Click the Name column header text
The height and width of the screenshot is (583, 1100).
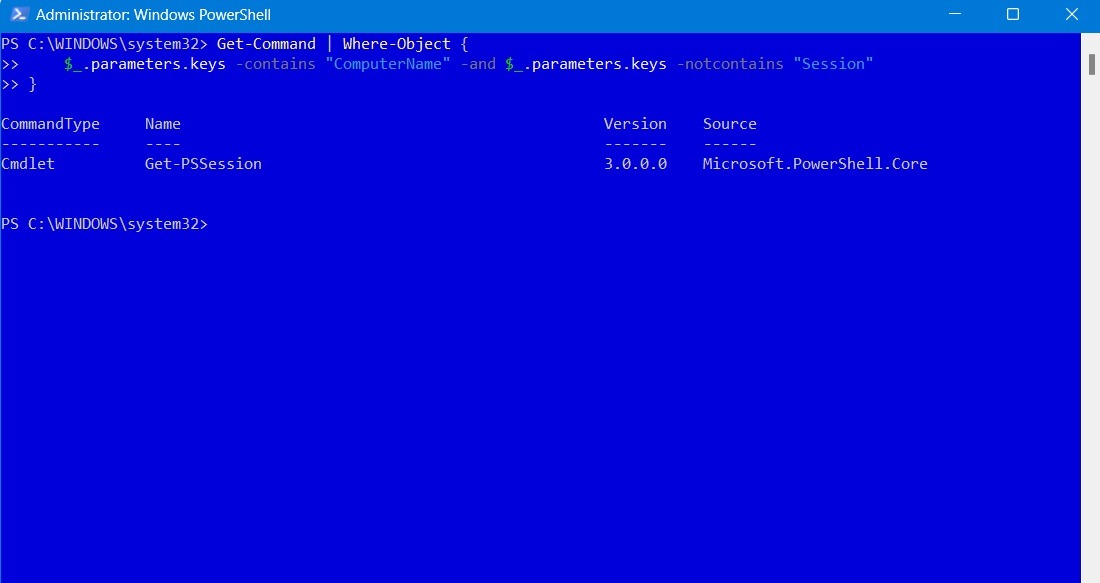(163, 123)
